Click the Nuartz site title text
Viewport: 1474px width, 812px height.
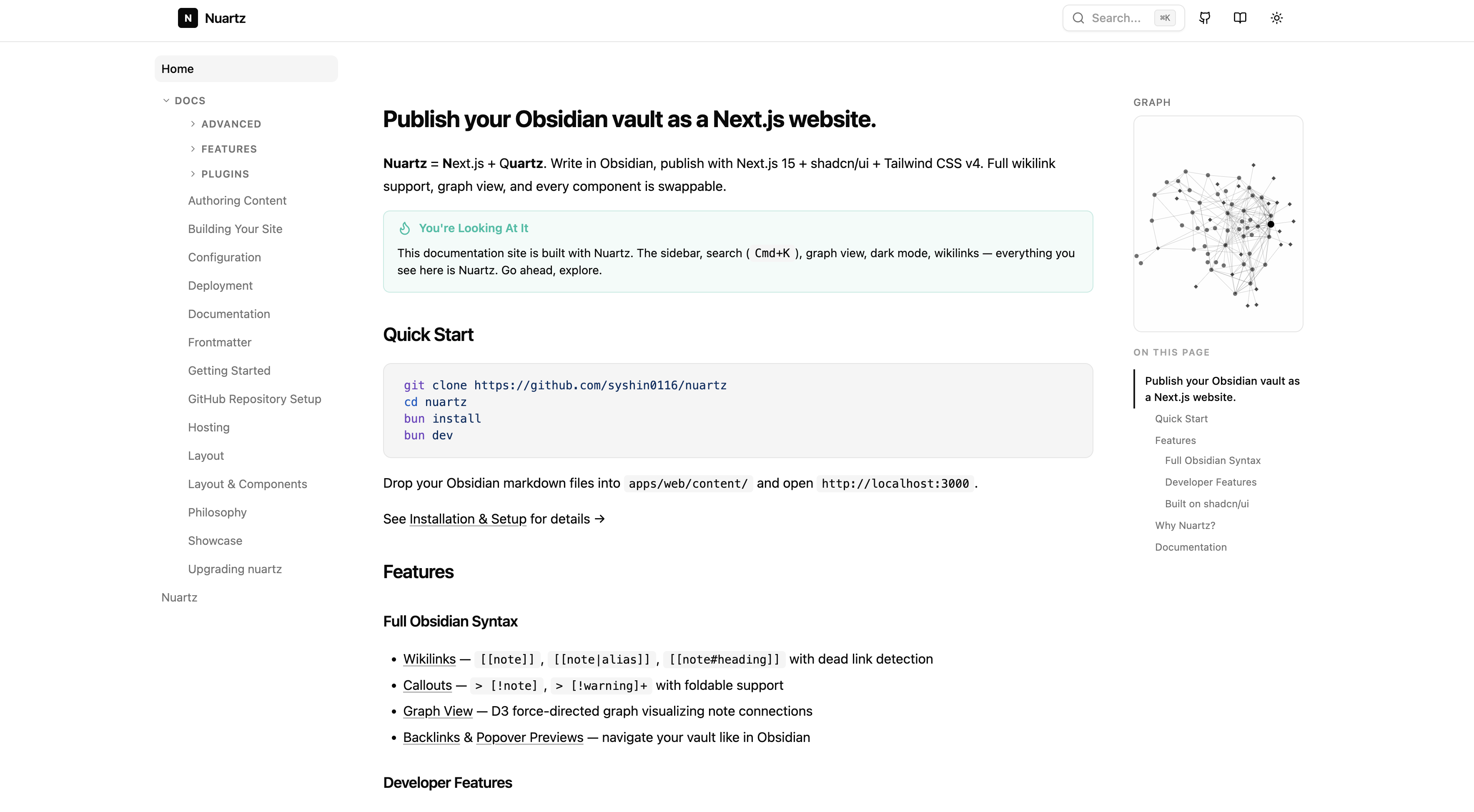[225, 18]
